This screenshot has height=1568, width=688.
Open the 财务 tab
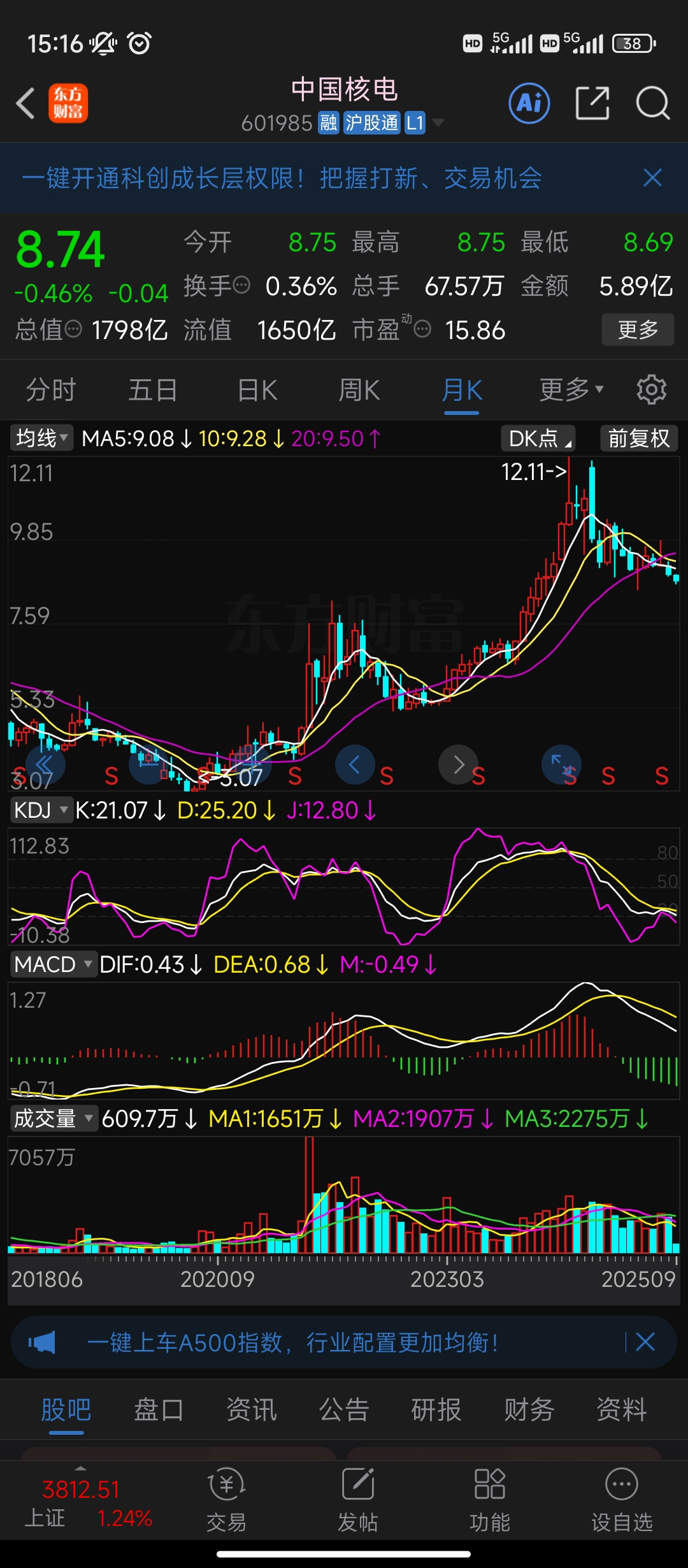529,1409
